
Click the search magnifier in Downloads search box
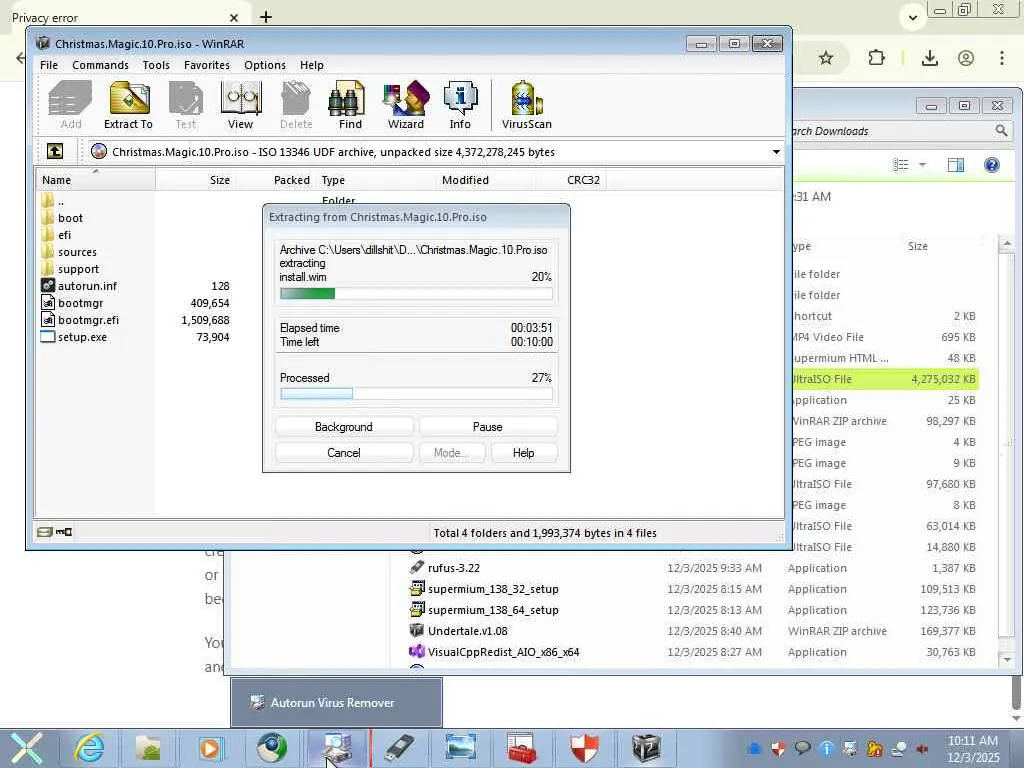1001,131
